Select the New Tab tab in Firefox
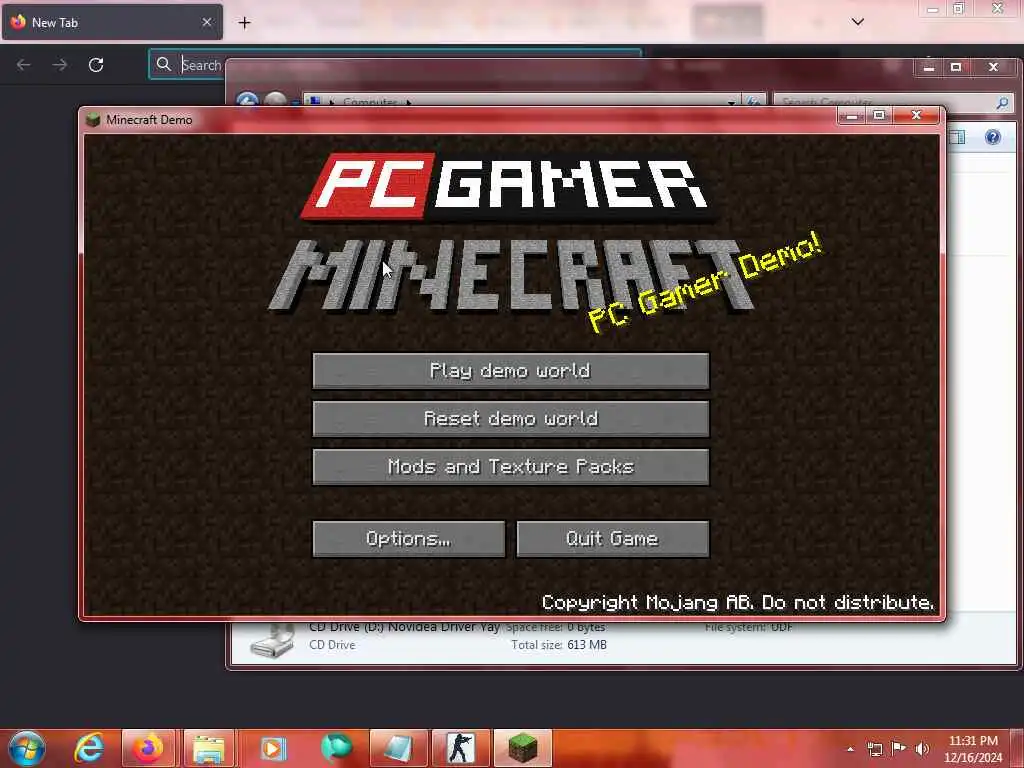This screenshot has height=768, width=1024. (112, 22)
